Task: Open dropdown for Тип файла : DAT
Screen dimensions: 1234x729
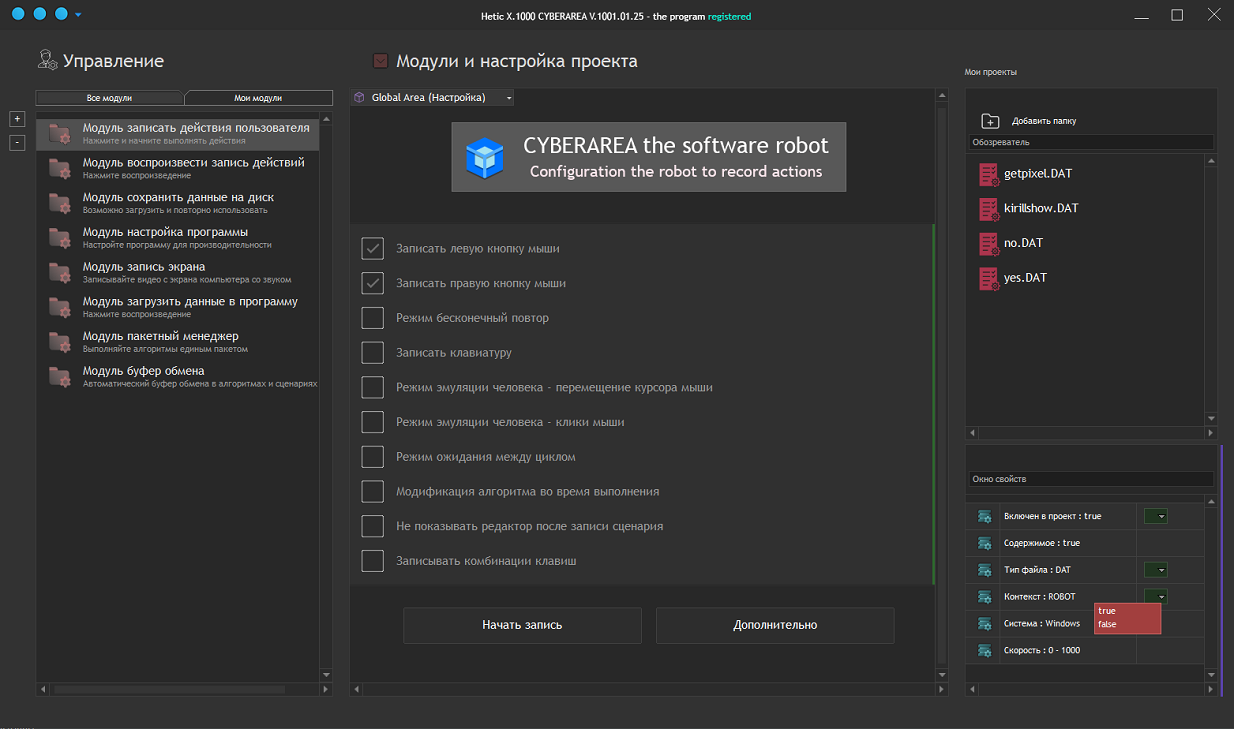Action: [1156, 570]
